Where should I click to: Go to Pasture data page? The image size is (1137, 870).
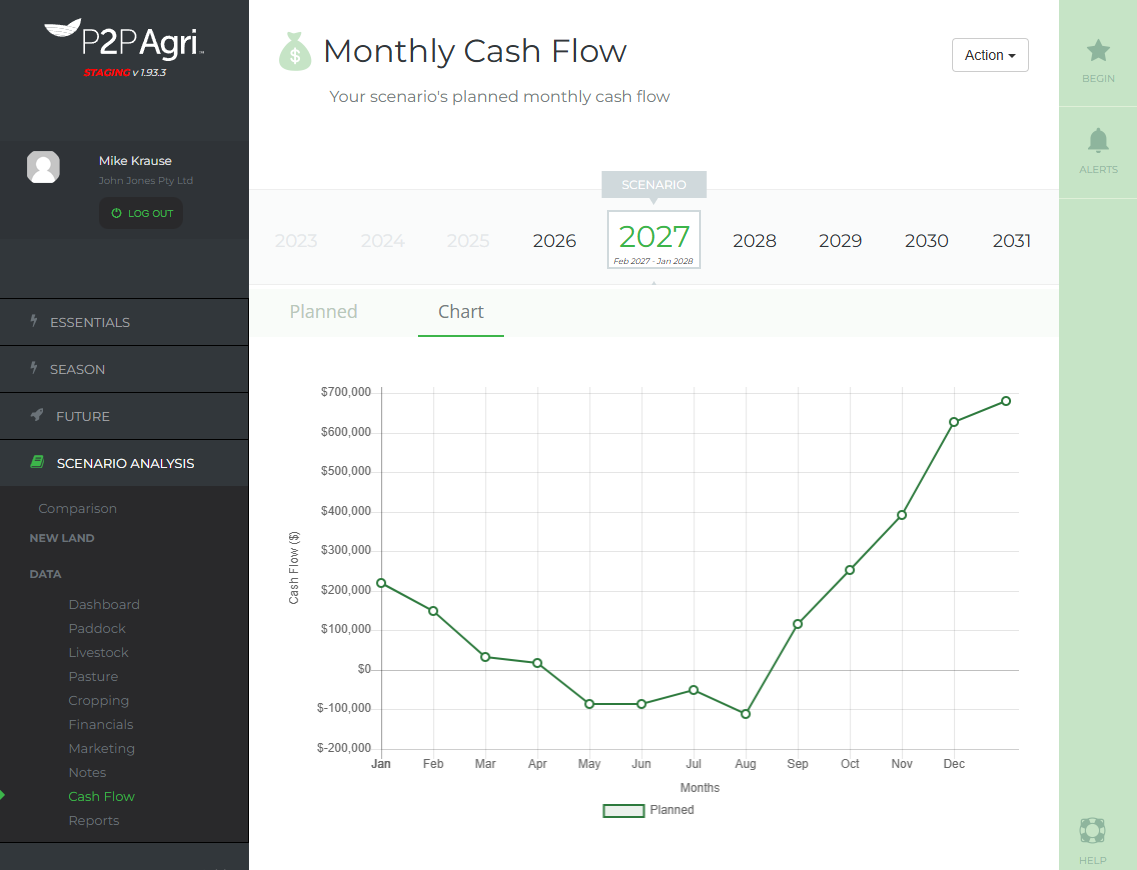click(x=93, y=676)
